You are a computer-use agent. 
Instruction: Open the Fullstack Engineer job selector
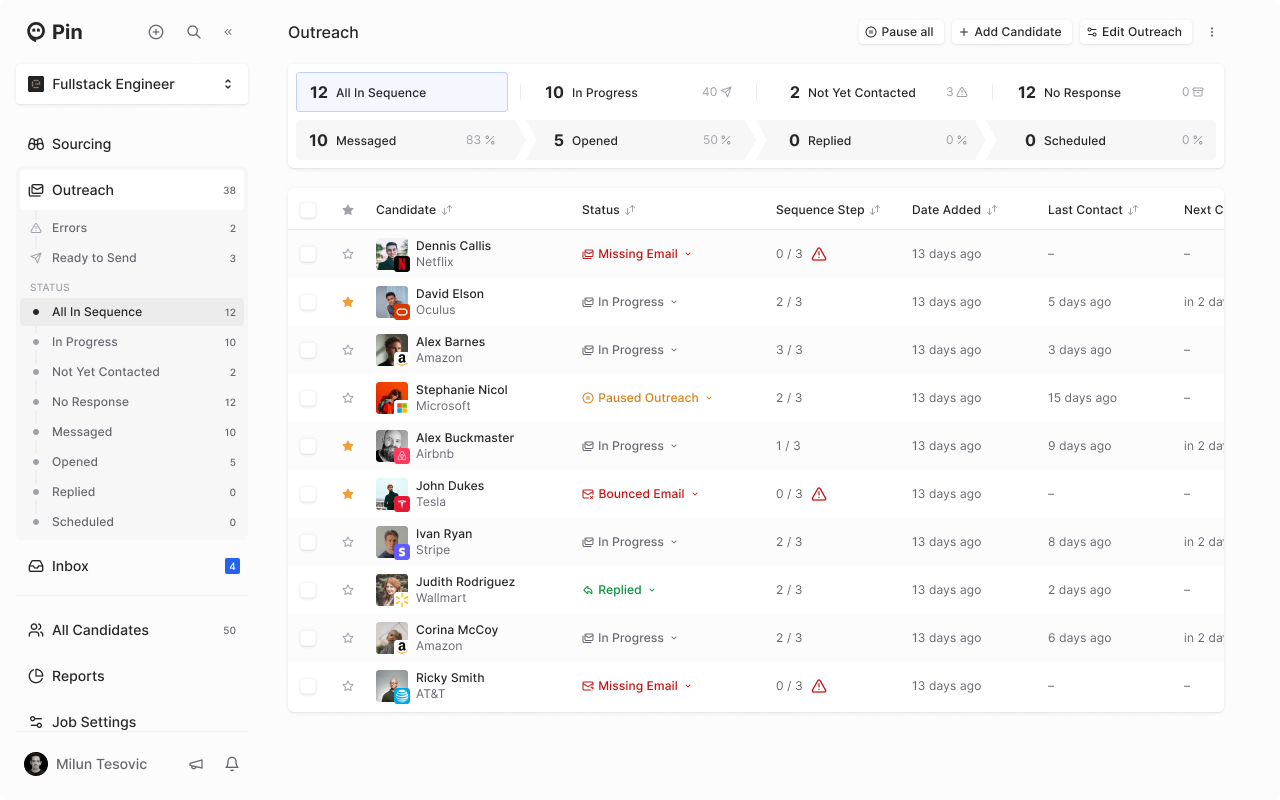(x=132, y=84)
